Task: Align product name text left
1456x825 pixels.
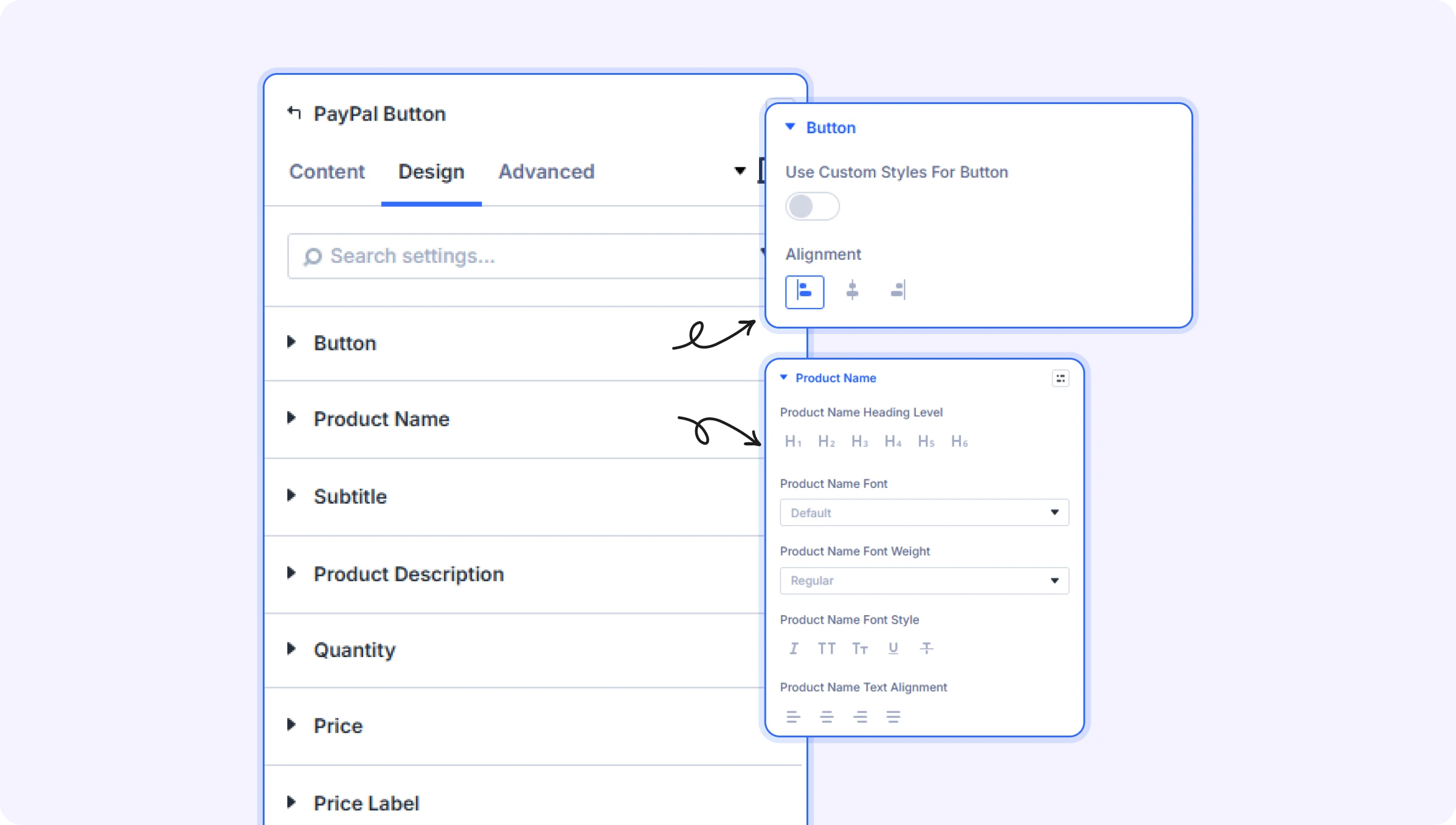Action: 793,717
